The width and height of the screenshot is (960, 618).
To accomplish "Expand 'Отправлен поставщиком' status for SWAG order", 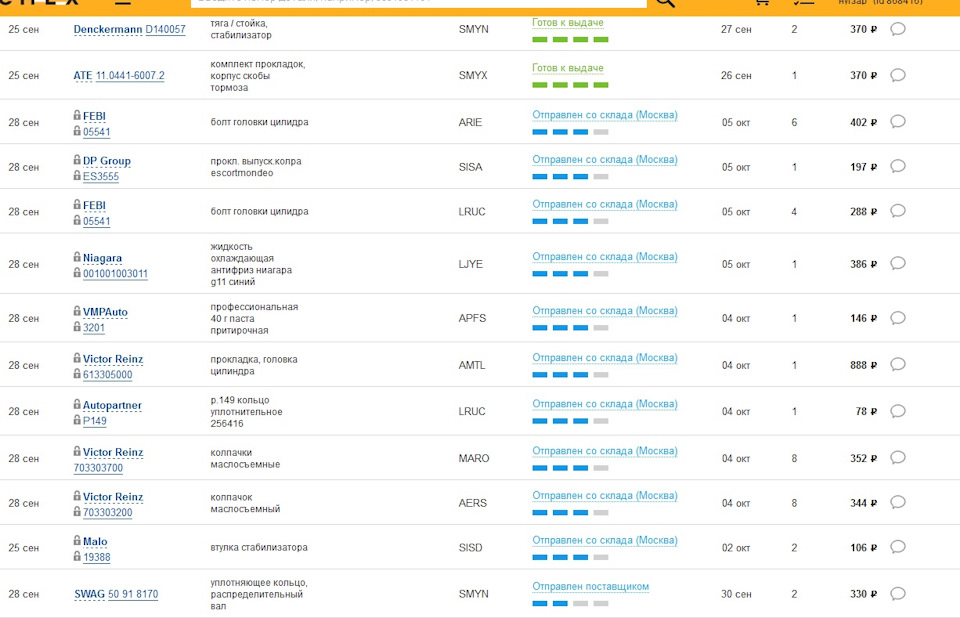I will [590, 587].
